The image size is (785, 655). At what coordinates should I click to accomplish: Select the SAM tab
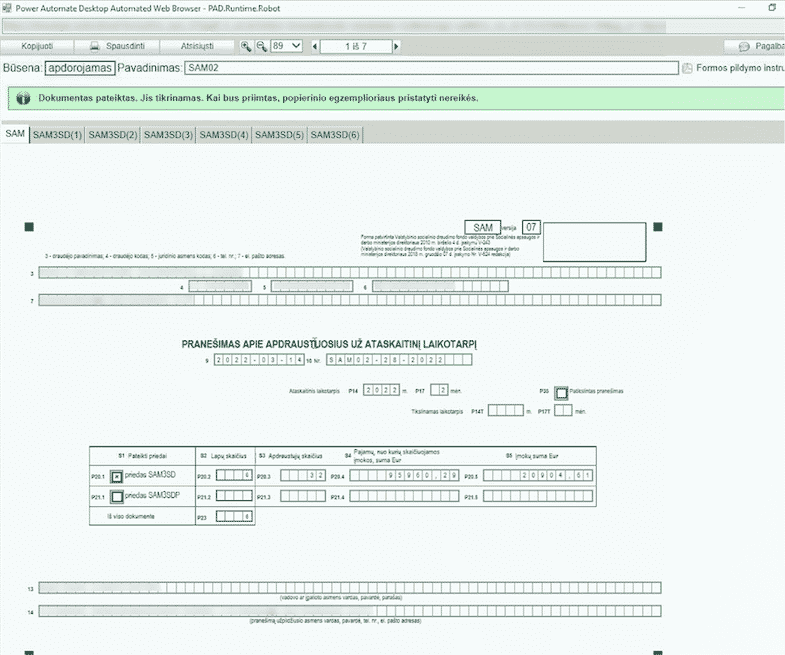click(14, 134)
